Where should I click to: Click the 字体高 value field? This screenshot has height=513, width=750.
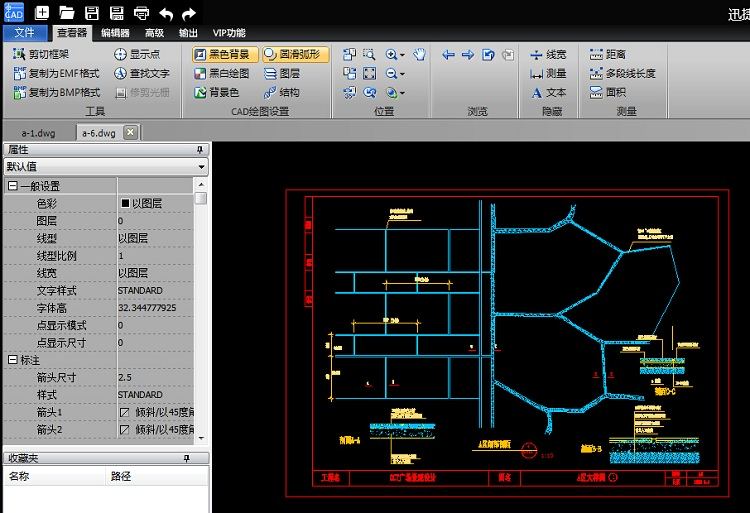click(x=155, y=308)
